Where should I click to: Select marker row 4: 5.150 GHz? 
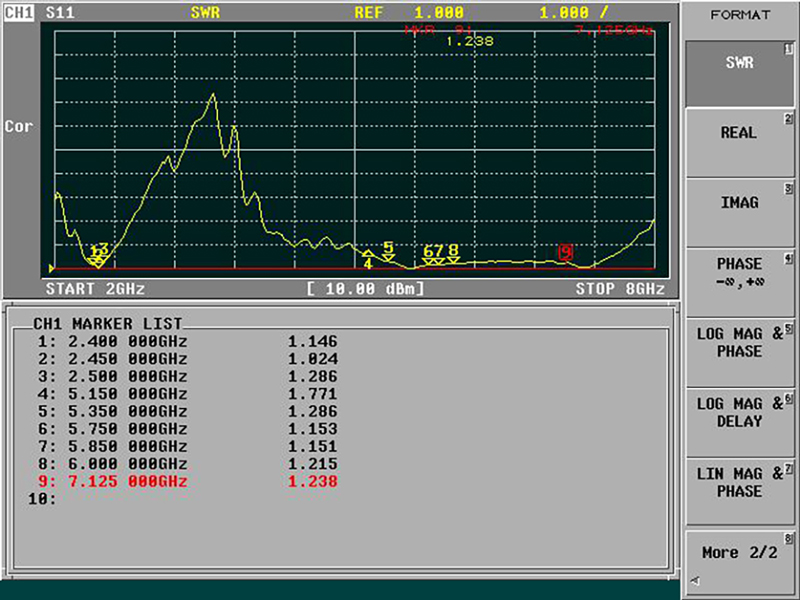(187, 394)
